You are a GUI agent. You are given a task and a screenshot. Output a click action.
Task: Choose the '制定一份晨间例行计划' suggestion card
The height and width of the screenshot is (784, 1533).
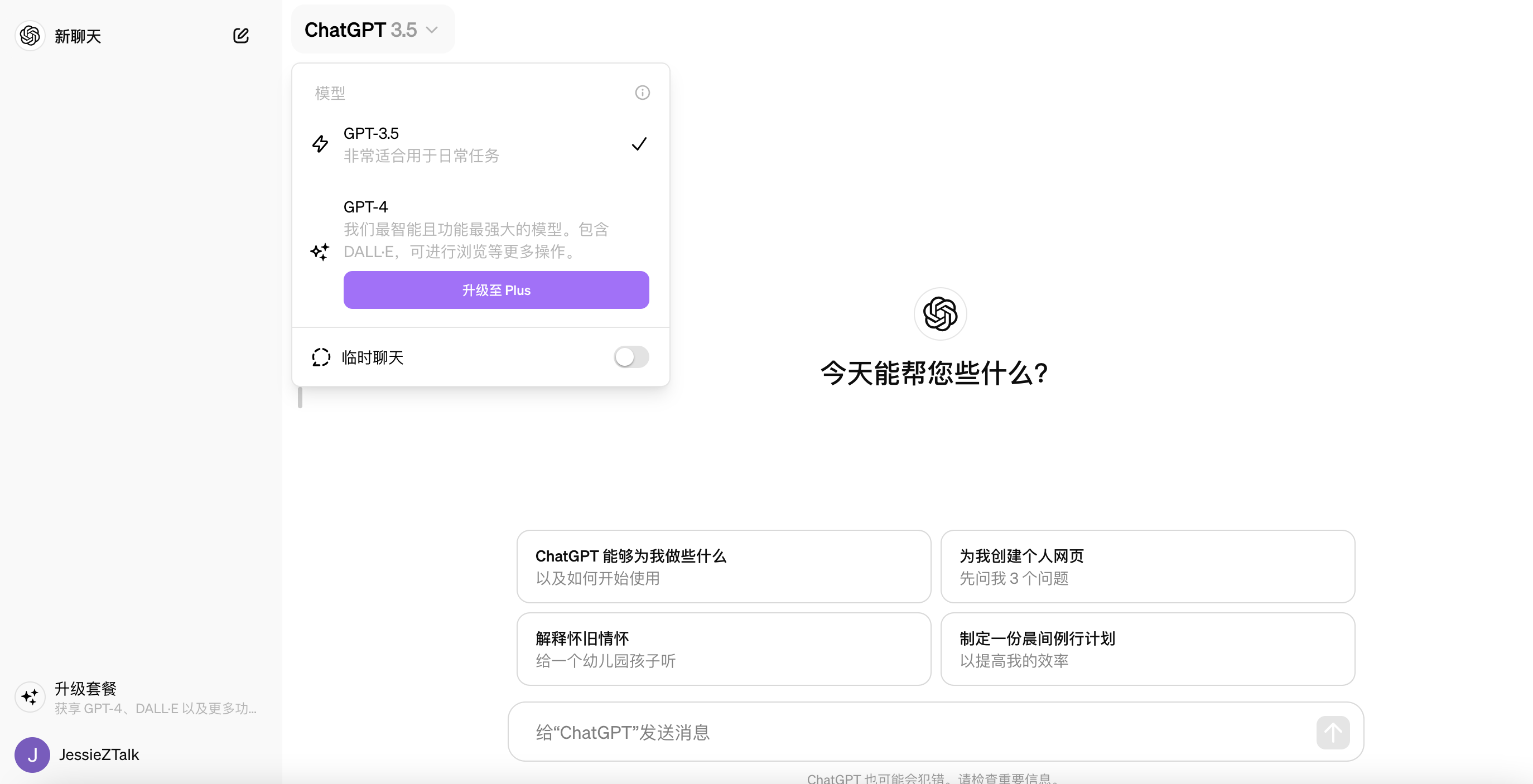tap(1148, 649)
